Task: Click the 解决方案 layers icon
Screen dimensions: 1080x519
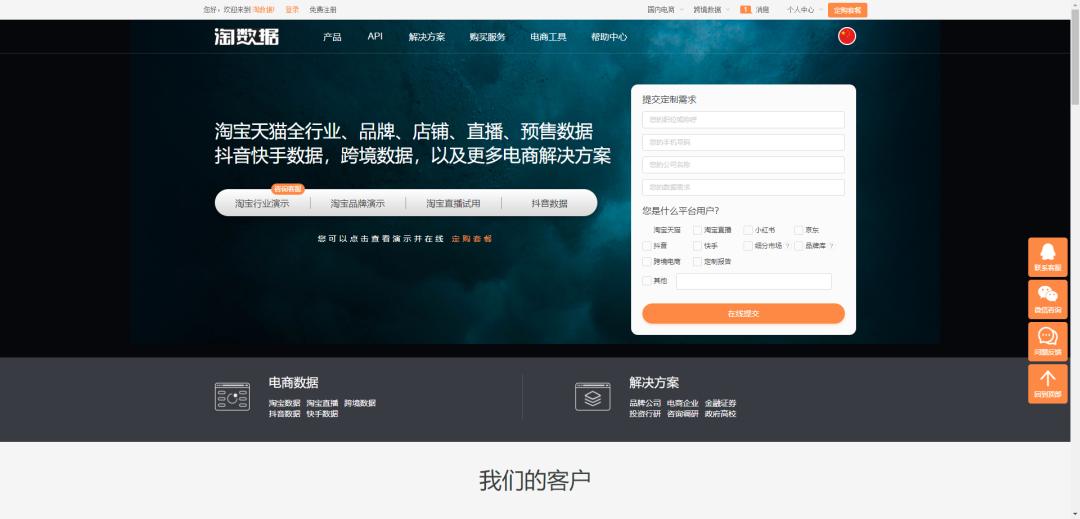Action: [592, 396]
